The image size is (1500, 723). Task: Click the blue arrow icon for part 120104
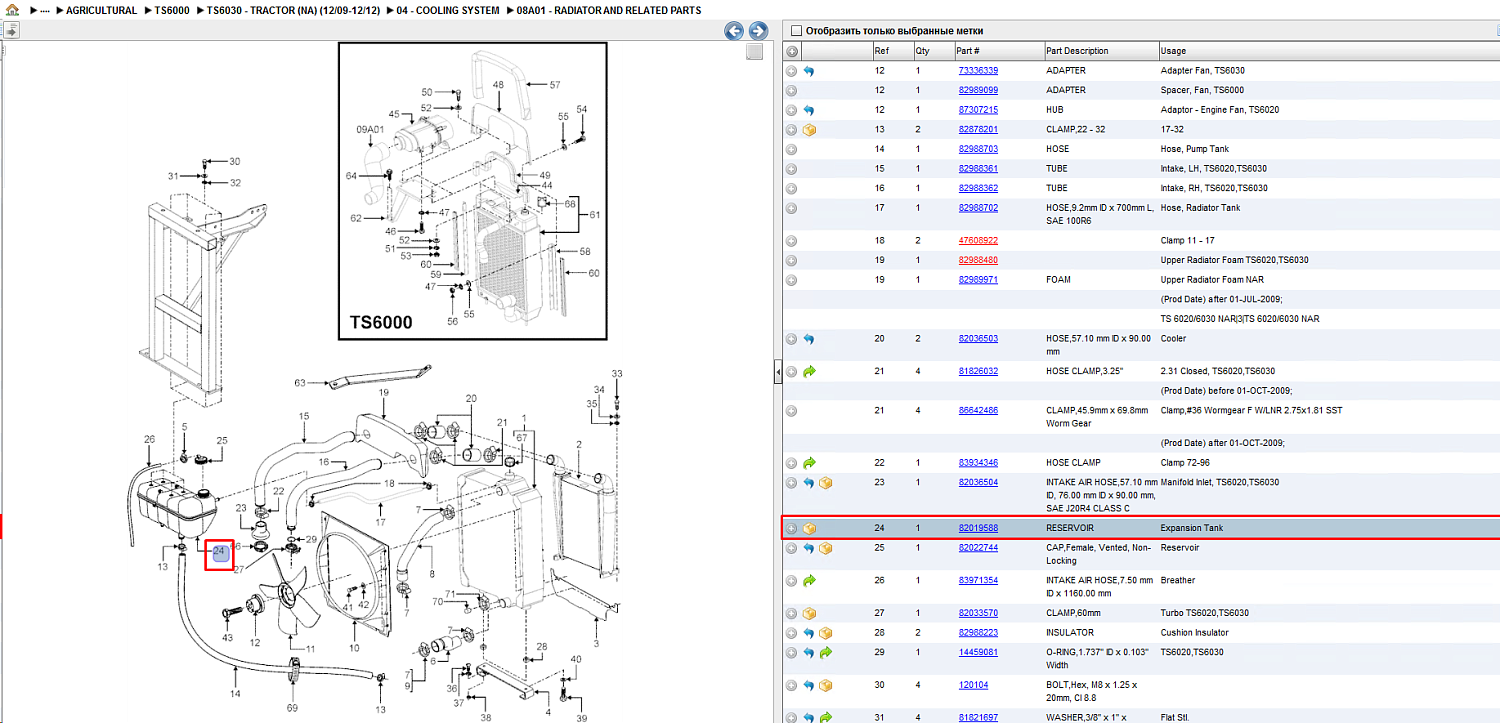tap(809, 685)
